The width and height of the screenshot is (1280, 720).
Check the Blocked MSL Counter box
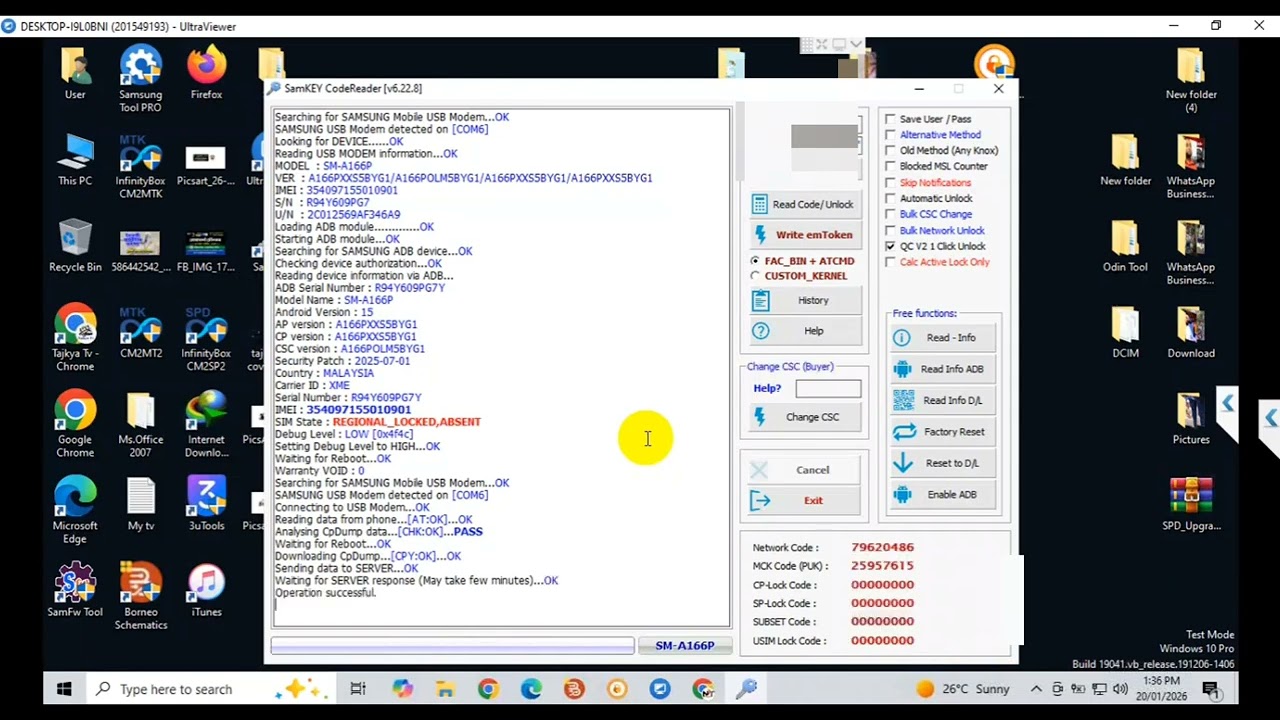[x=891, y=167]
